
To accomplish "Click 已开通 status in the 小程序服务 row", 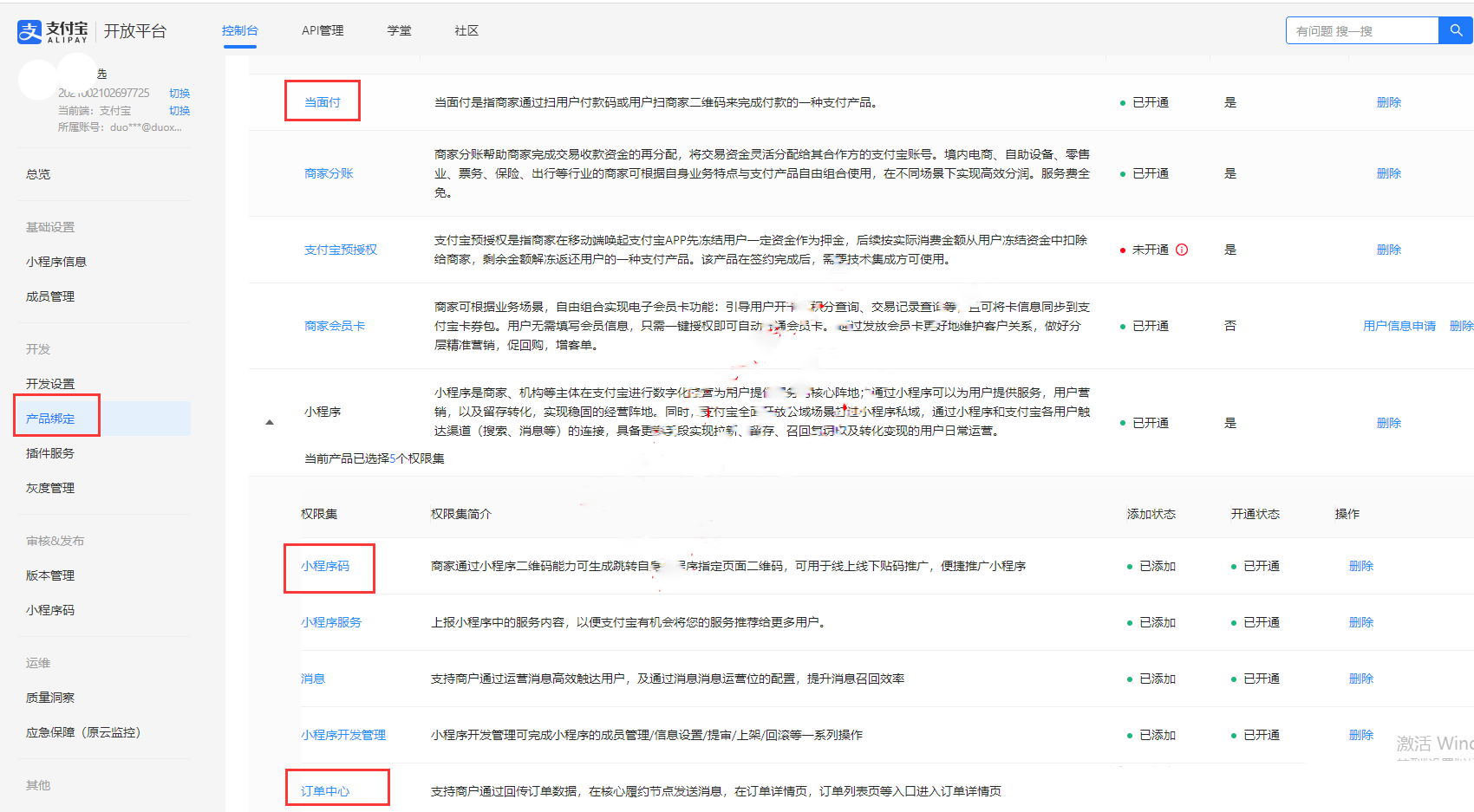I will (x=1262, y=622).
